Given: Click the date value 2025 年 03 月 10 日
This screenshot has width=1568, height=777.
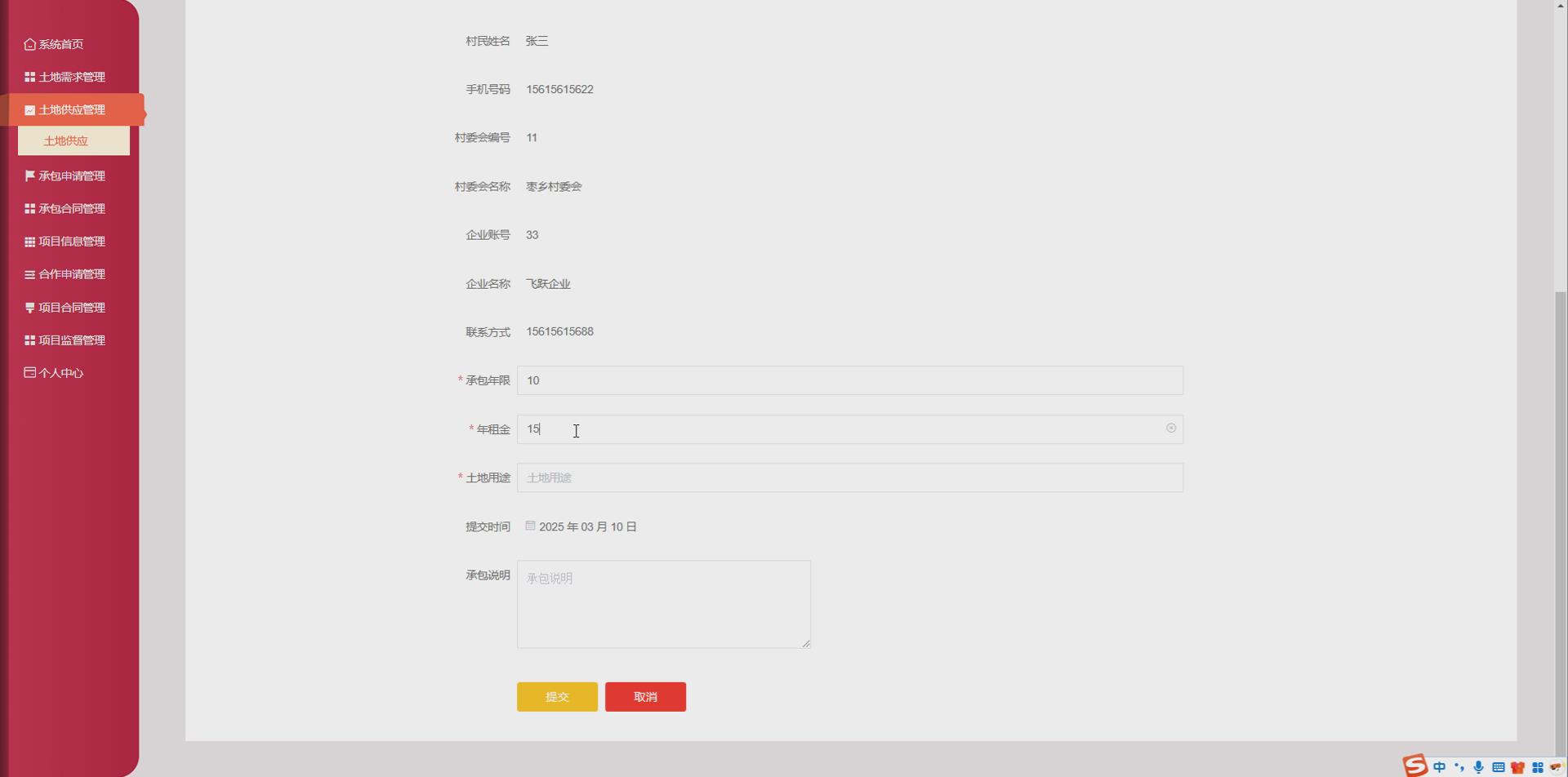Looking at the screenshot, I should coord(588,527).
